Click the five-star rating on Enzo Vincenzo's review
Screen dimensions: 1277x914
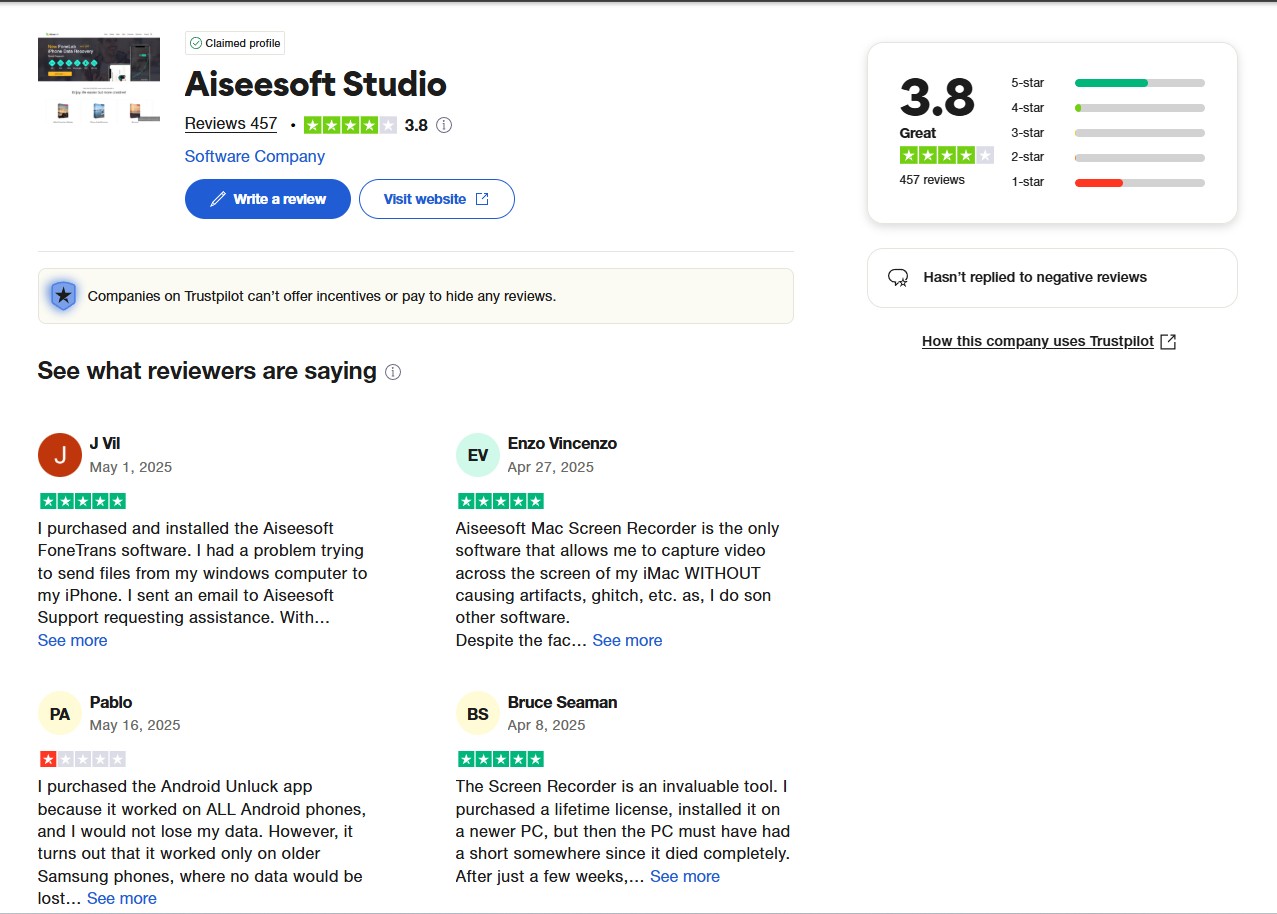[x=501, y=501]
